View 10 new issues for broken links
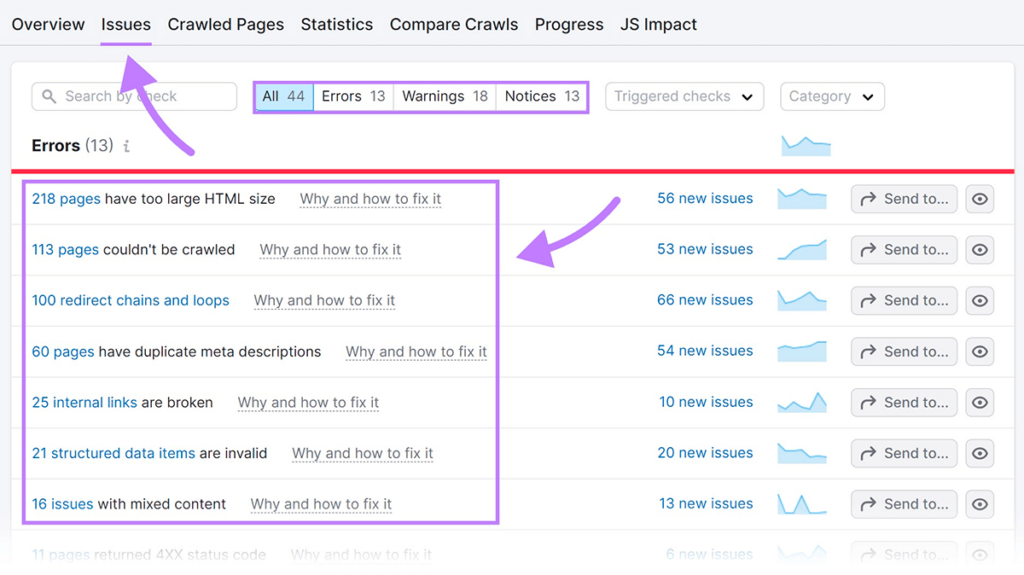 (705, 402)
